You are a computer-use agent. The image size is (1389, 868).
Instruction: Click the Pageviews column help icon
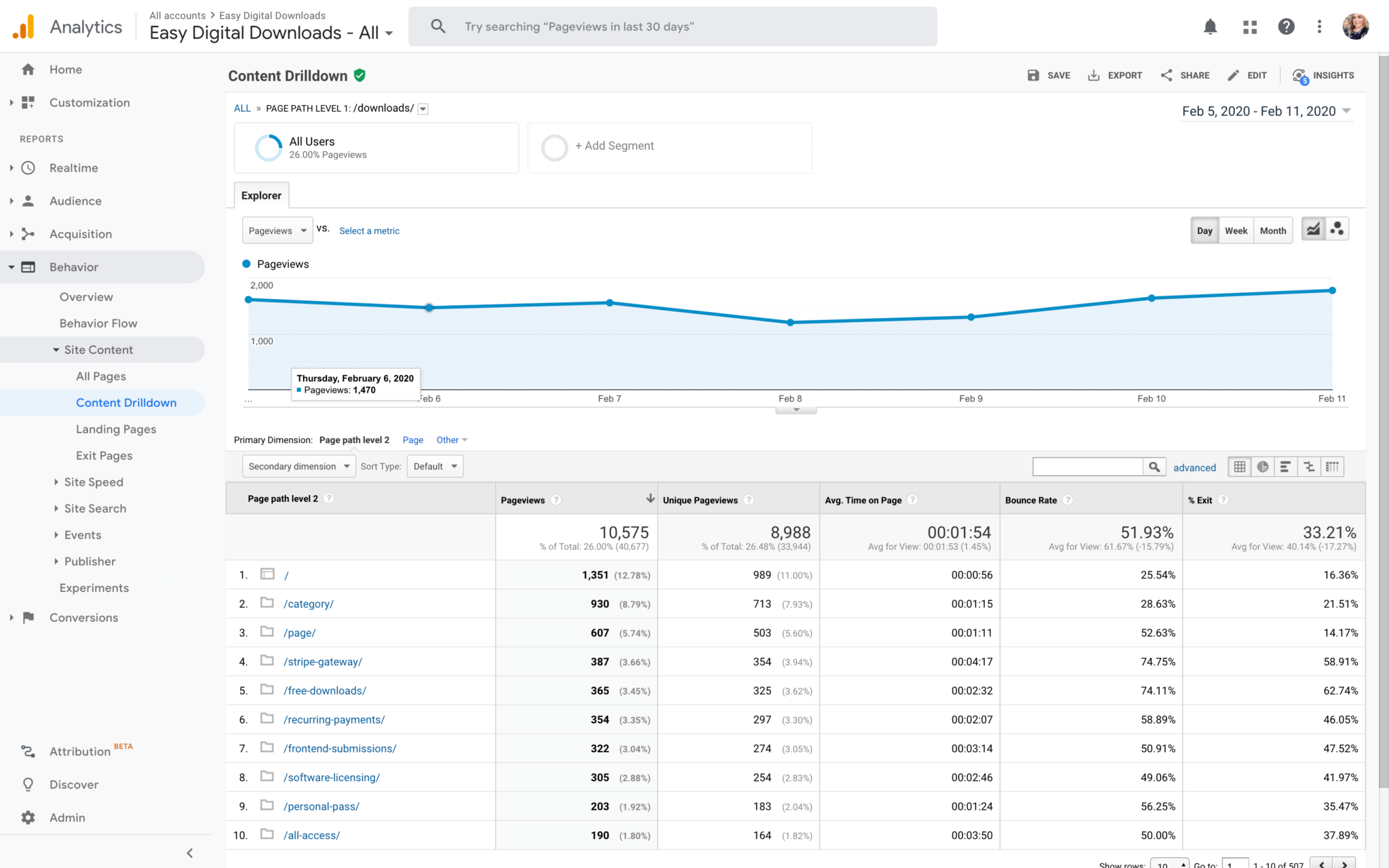click(x=556, y=500)
